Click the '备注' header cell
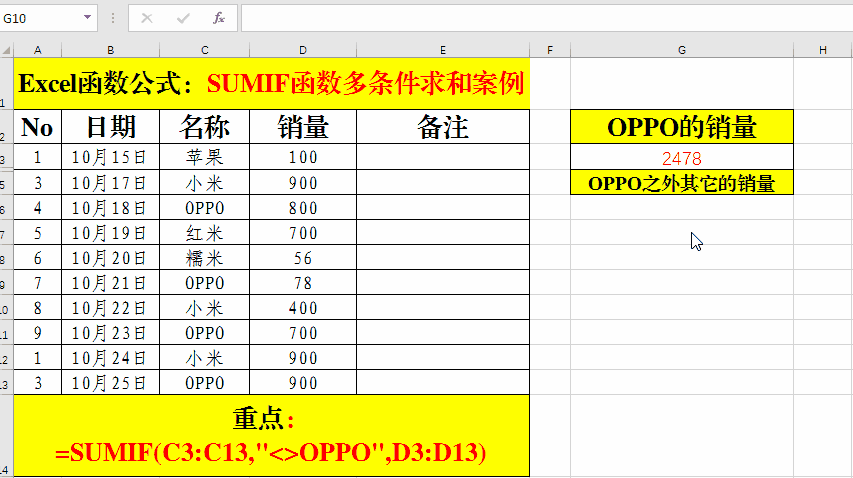The width and height of the screenshot is (853, 478). [x=443, y=127]
